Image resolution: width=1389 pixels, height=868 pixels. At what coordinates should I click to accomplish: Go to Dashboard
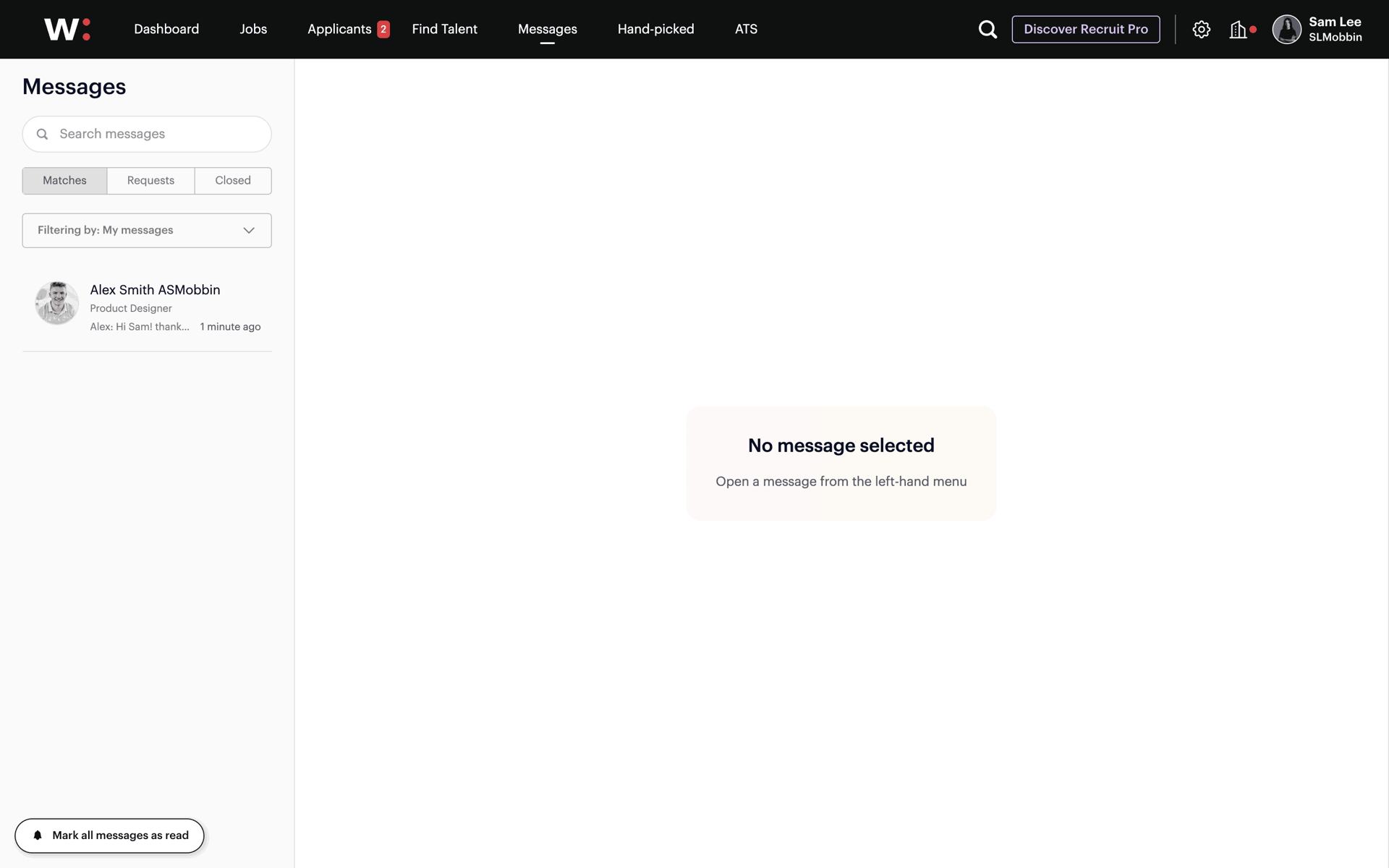166,29
